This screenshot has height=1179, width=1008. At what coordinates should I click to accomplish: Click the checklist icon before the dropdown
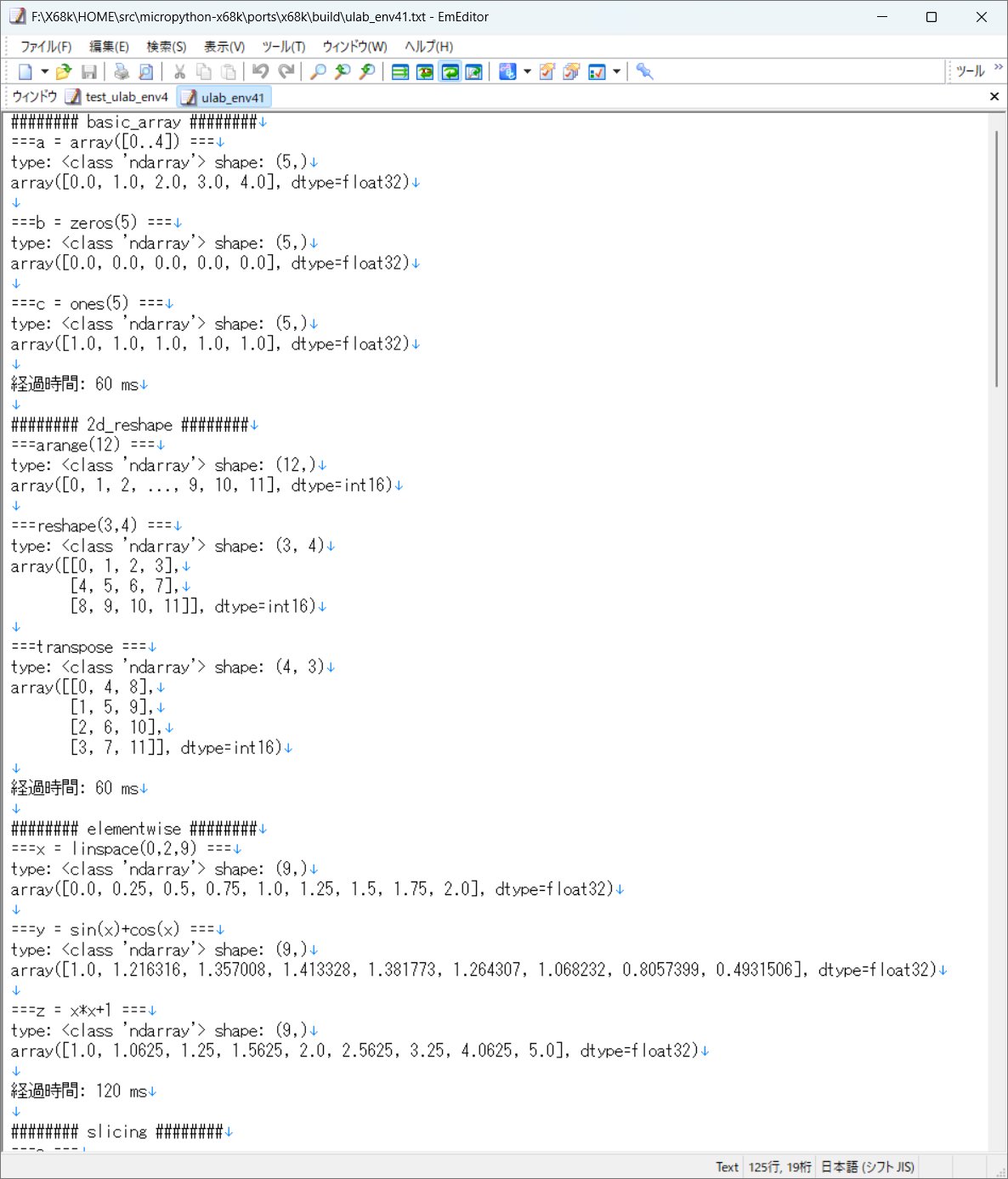[597, 72]
